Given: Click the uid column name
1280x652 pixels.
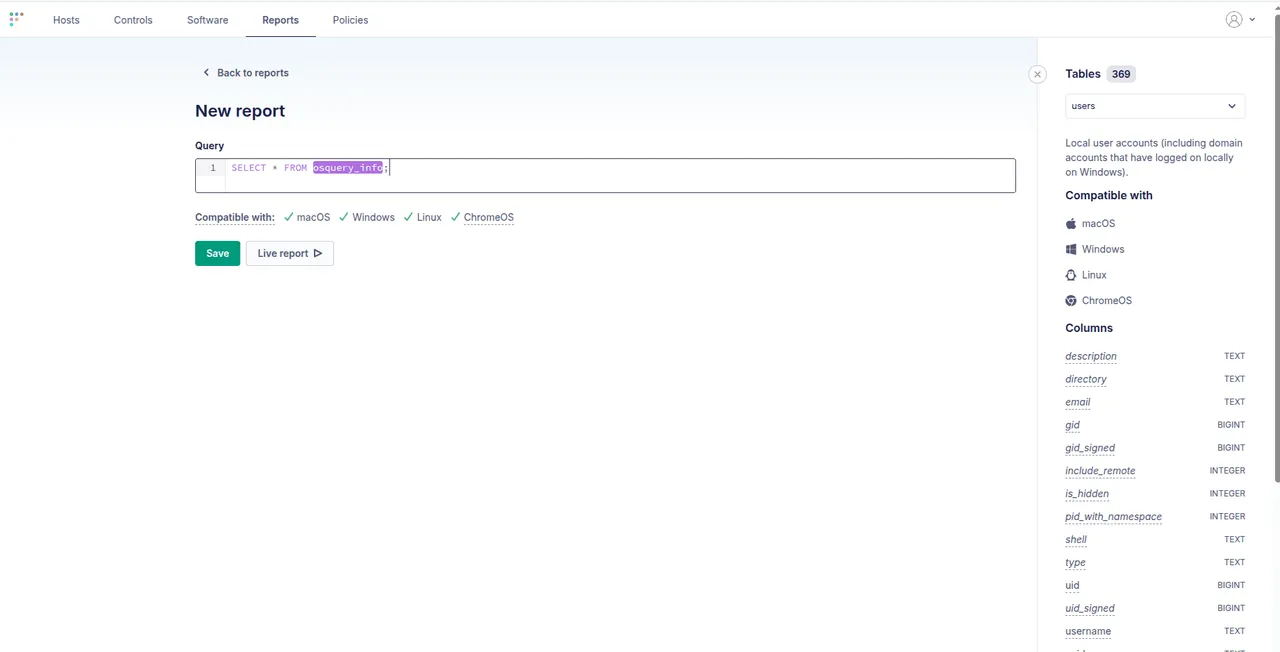Looking at the screenshot, I should pyautogui.click(x=1072, y=586).
